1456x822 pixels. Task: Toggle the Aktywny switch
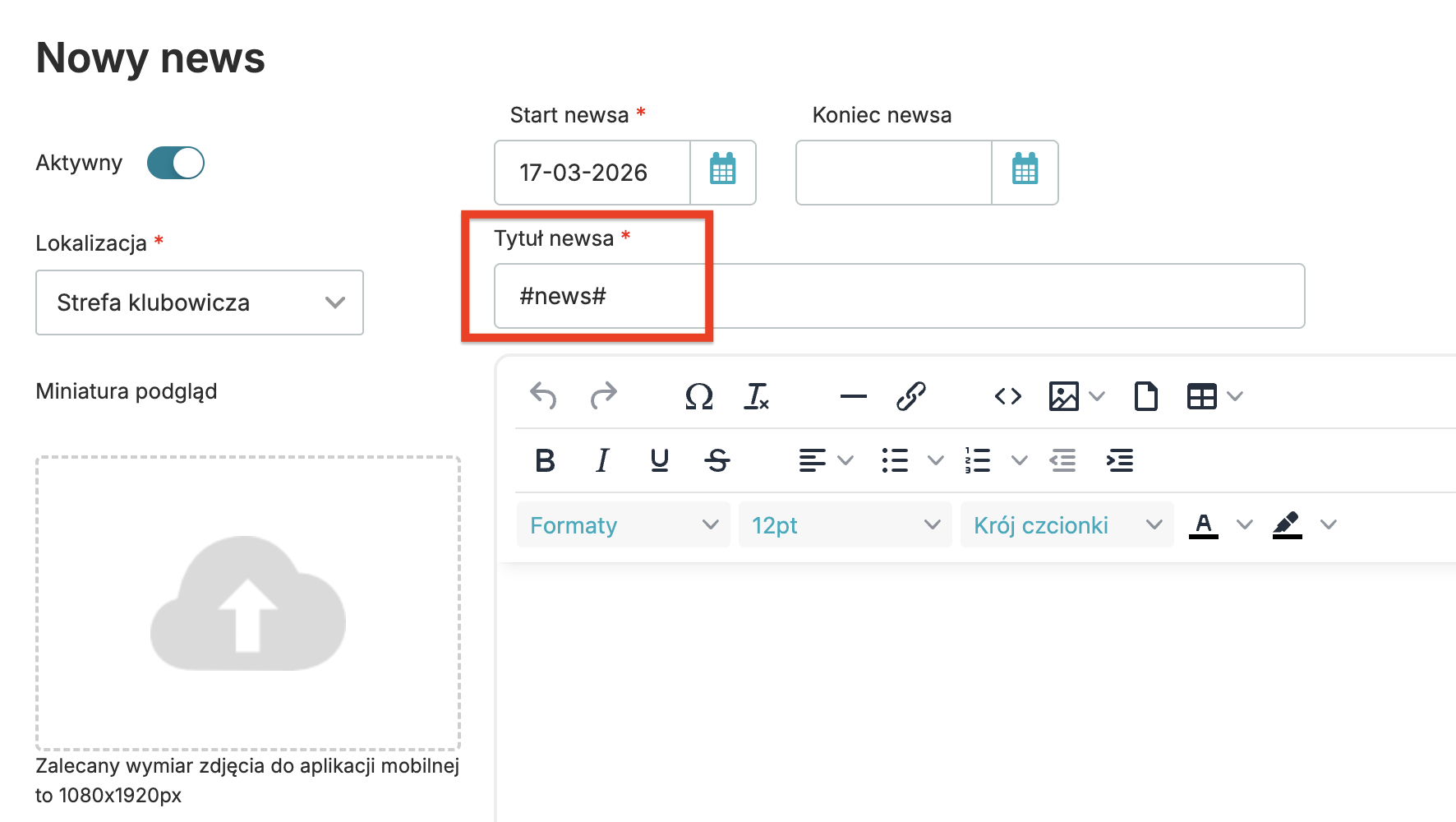tap(176, 163)
